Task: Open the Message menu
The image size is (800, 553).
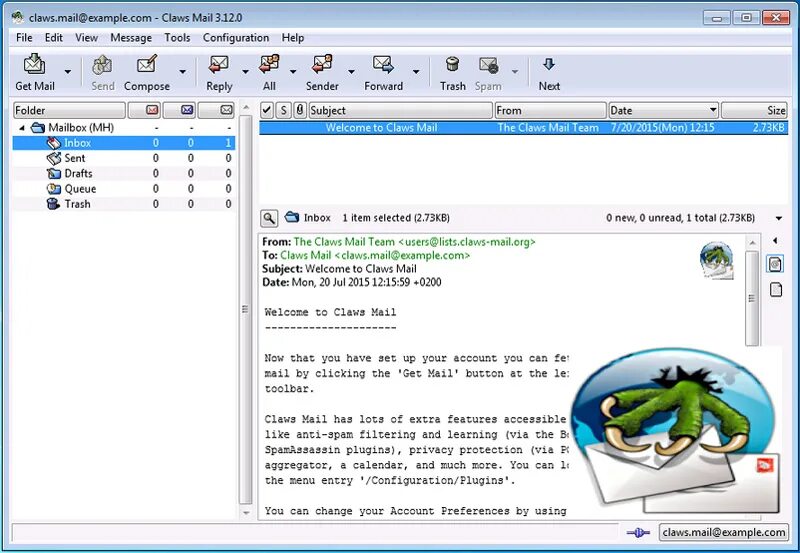Action: (131, 38)
